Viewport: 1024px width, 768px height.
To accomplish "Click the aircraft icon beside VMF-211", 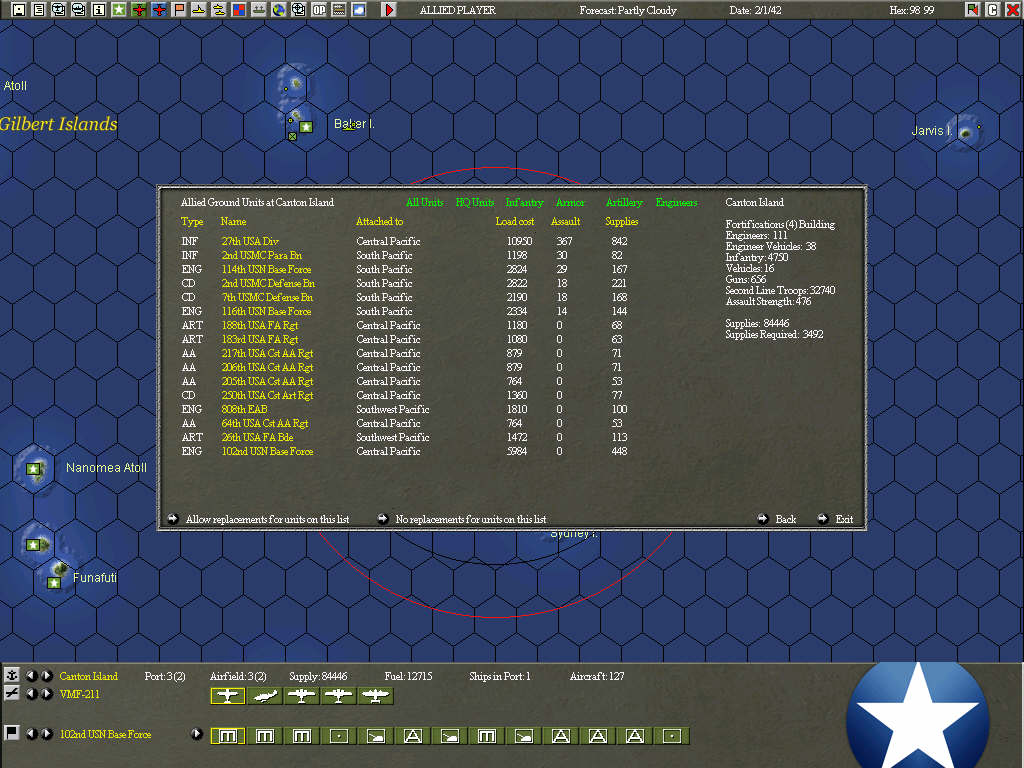I will pos(12,694).
